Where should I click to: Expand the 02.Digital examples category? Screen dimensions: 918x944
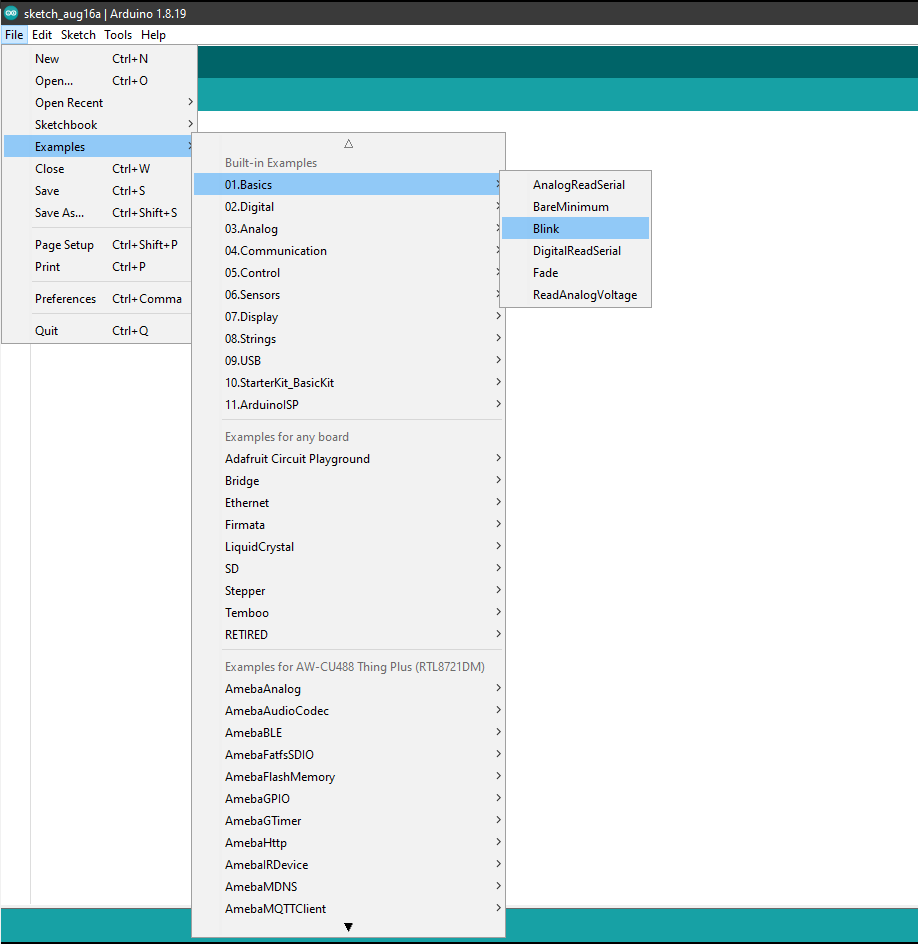click(349, 207)
